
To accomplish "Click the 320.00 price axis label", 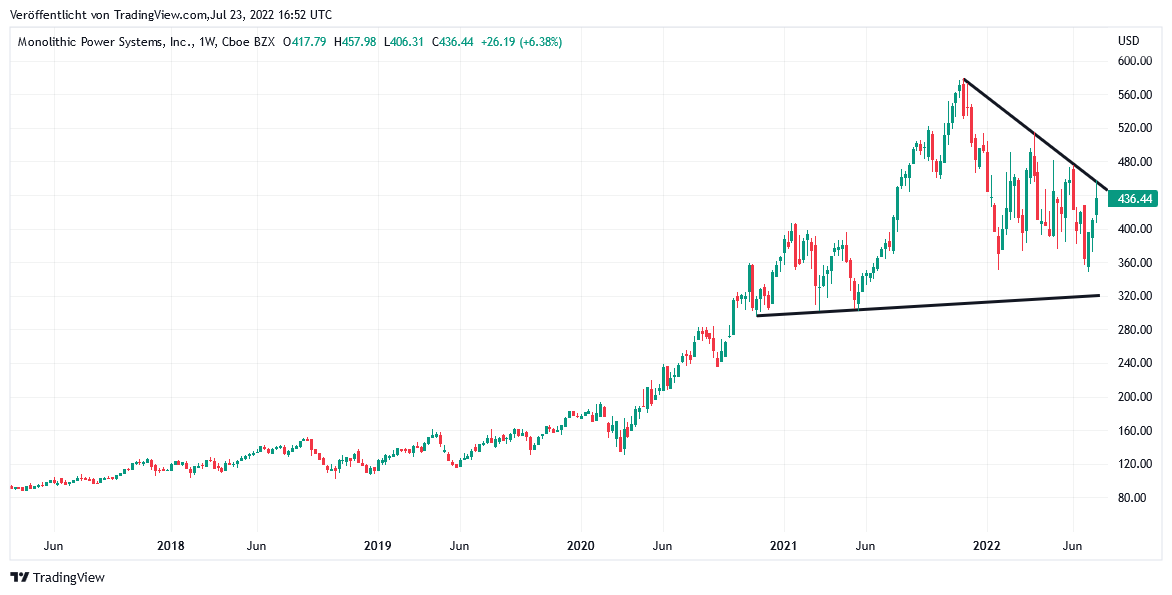I will click(1133, 296).
